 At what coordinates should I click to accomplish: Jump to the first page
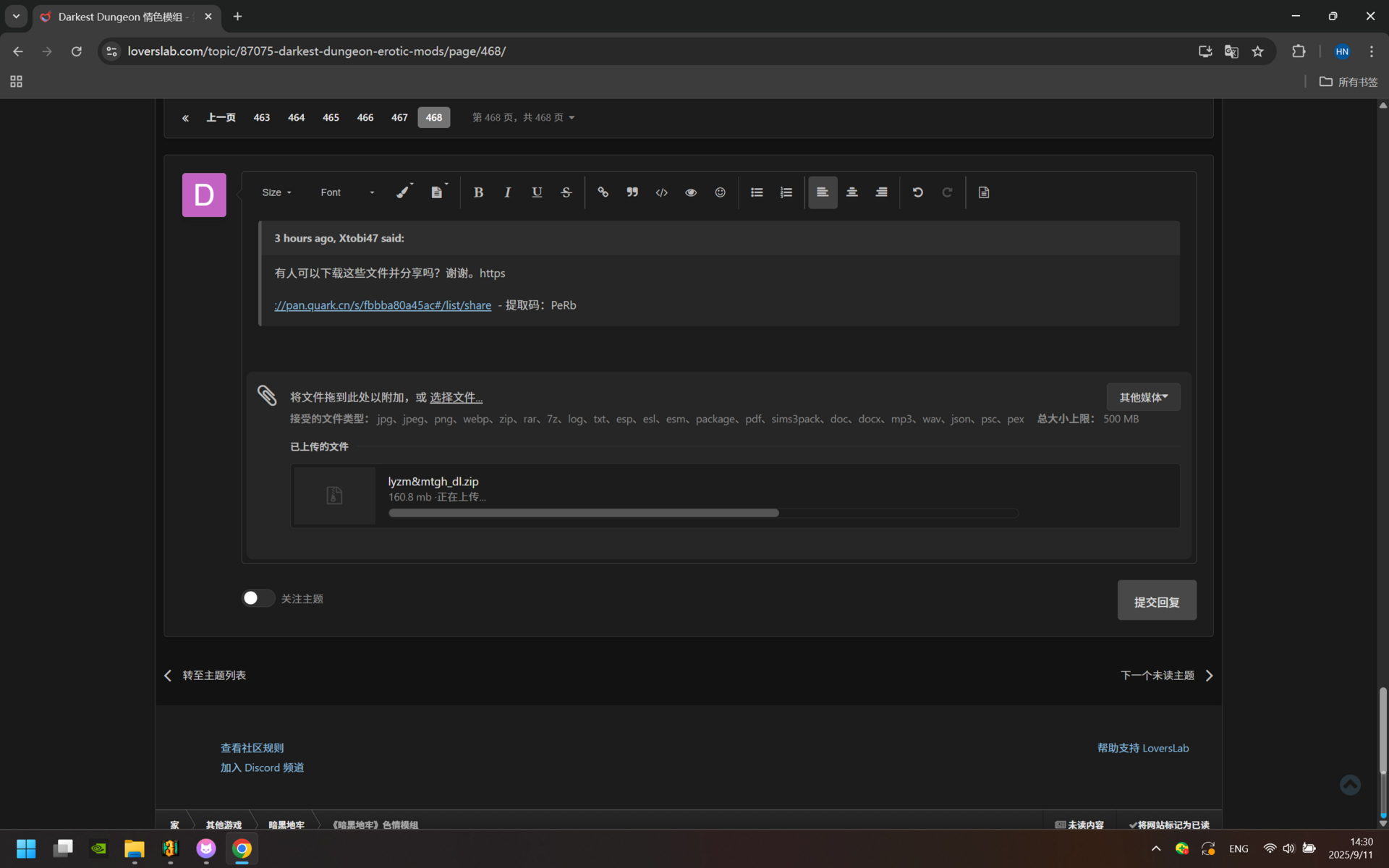[185, 118]
